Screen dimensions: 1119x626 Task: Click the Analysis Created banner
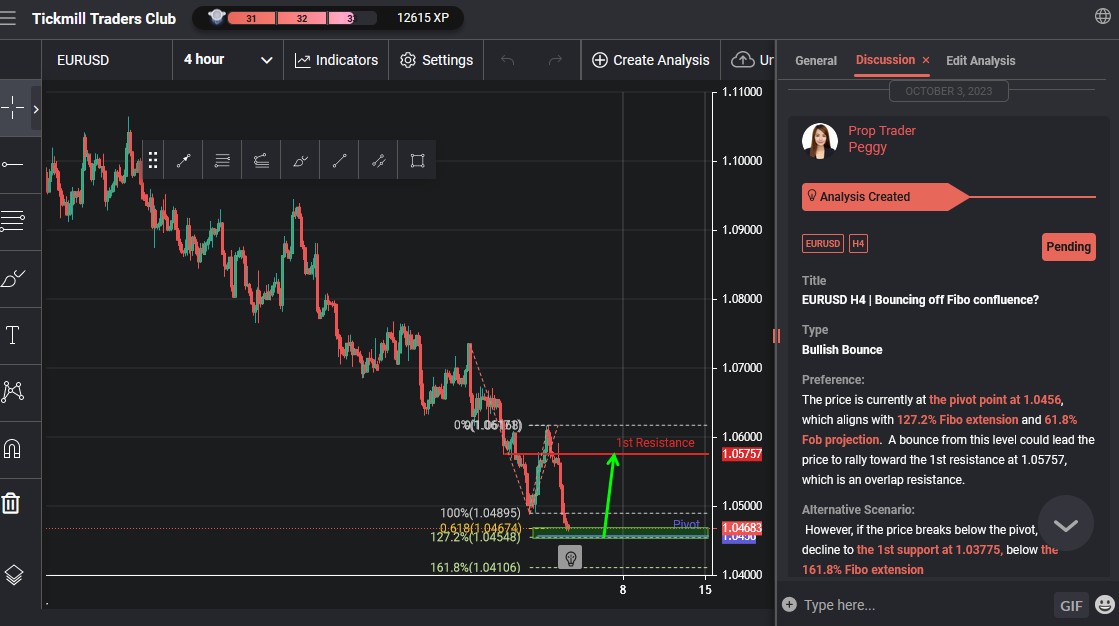pyautogui.click(x=885, y=197)
